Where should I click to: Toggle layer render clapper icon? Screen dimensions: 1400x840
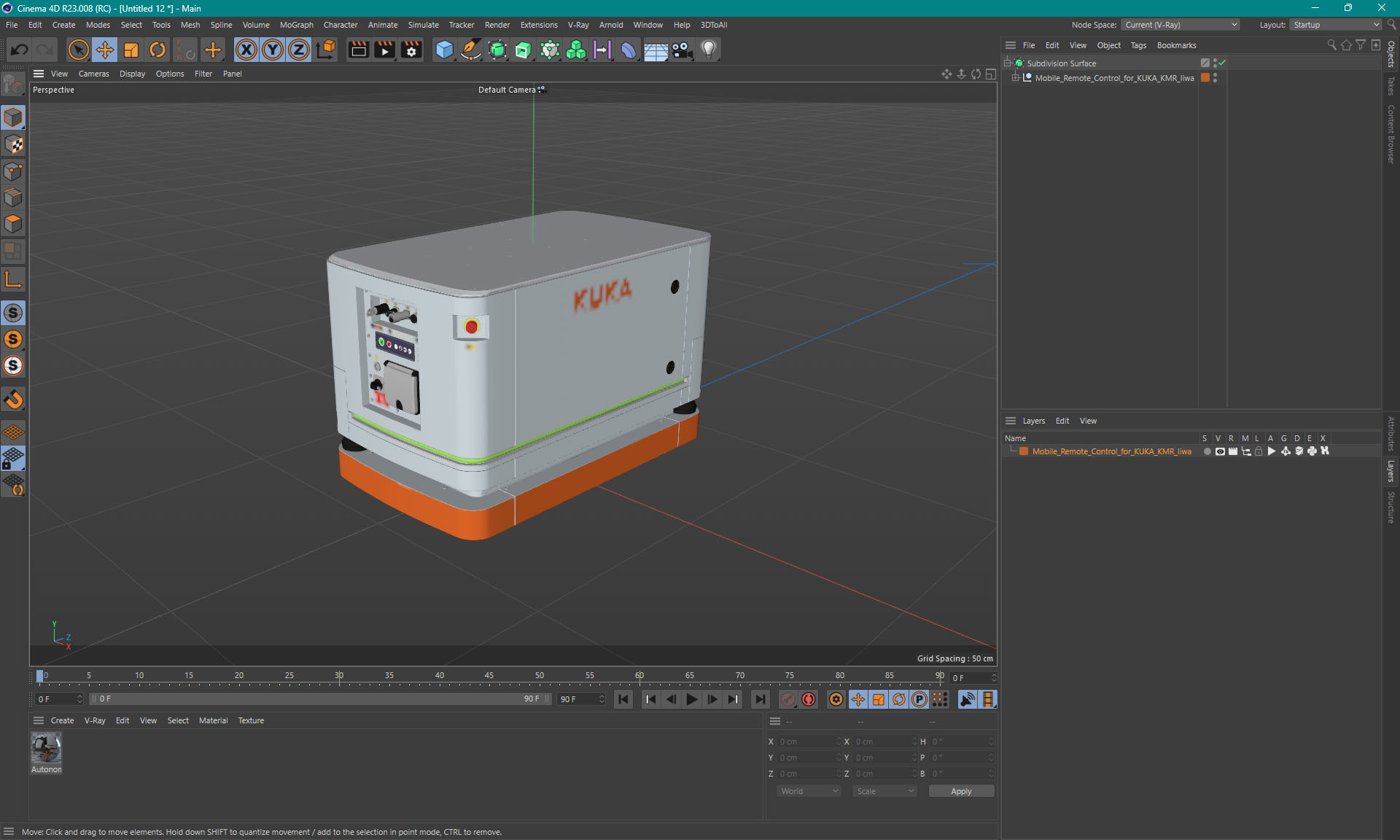1233,451
